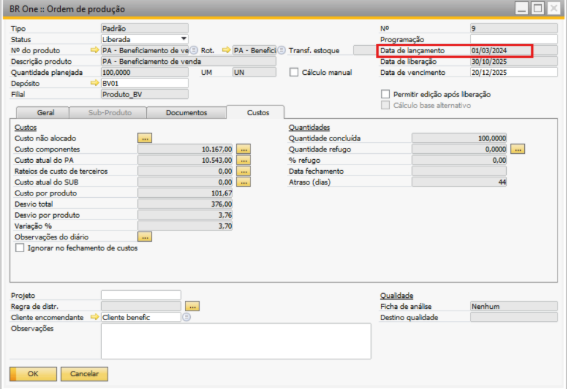Click the Cliente encomendante field

[x=141, y=317]
